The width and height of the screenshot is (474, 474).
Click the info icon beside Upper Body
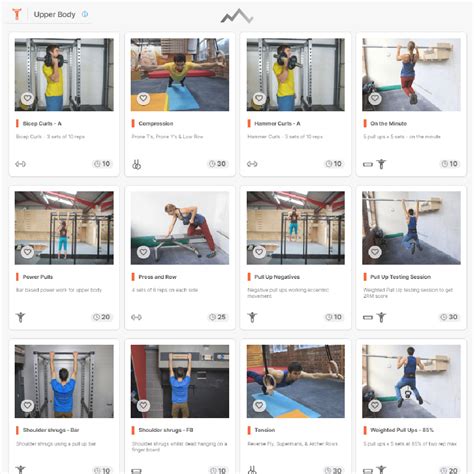85,14
